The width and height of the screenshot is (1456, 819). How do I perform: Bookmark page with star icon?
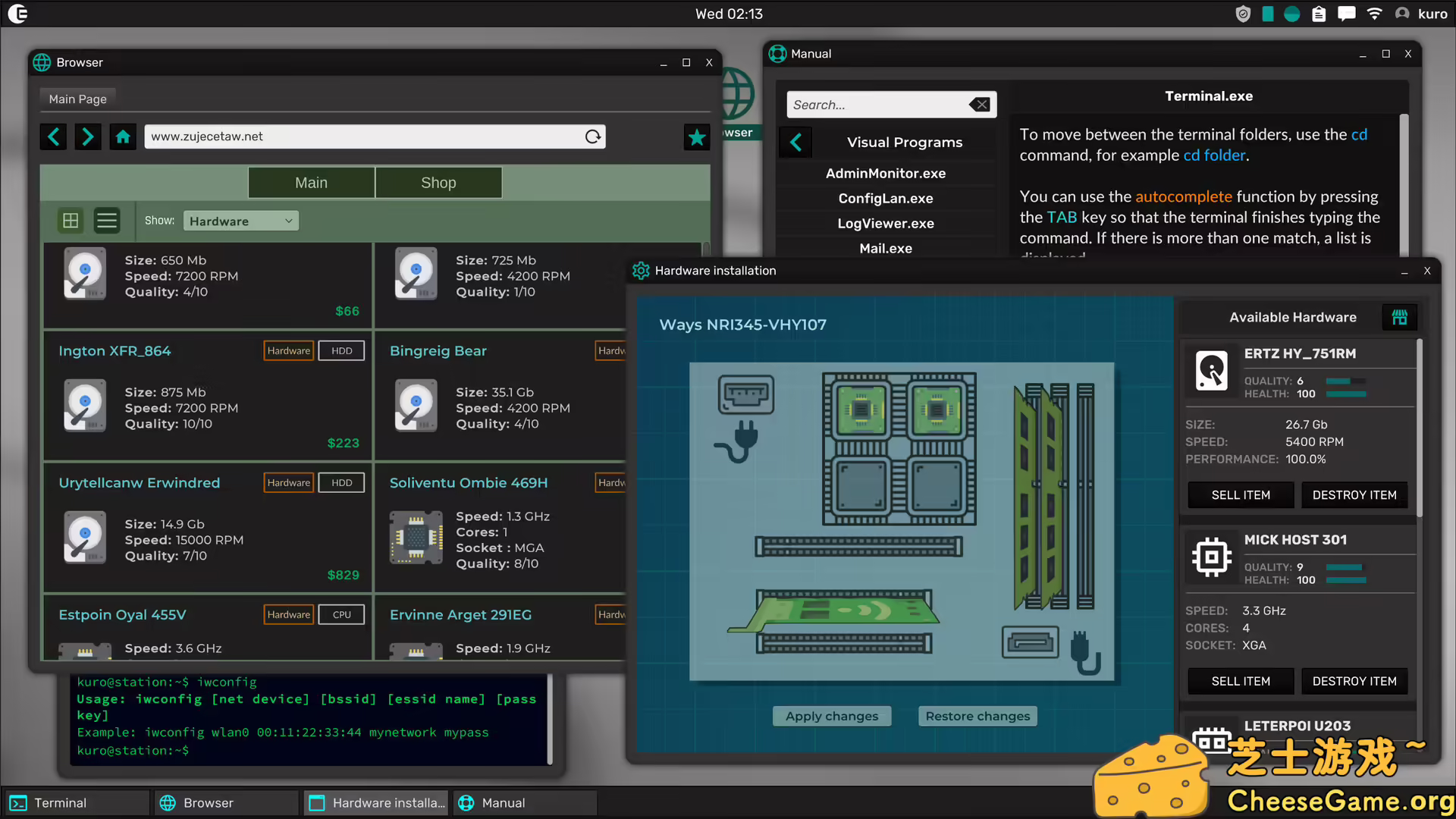(x=696, y=137)
